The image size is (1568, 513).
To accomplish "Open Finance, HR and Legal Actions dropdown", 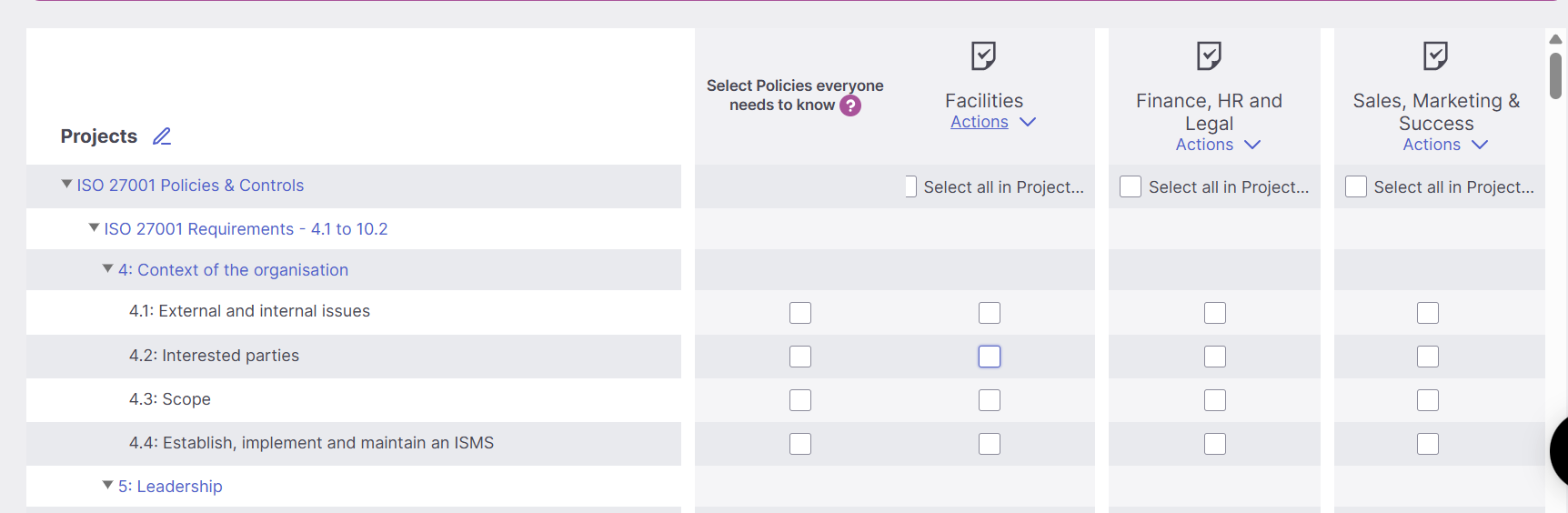I will coord(1218,145).
